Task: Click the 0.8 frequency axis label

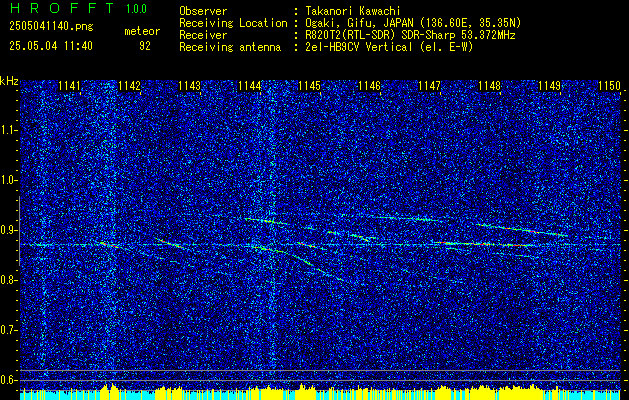Action: pos(7,280)
